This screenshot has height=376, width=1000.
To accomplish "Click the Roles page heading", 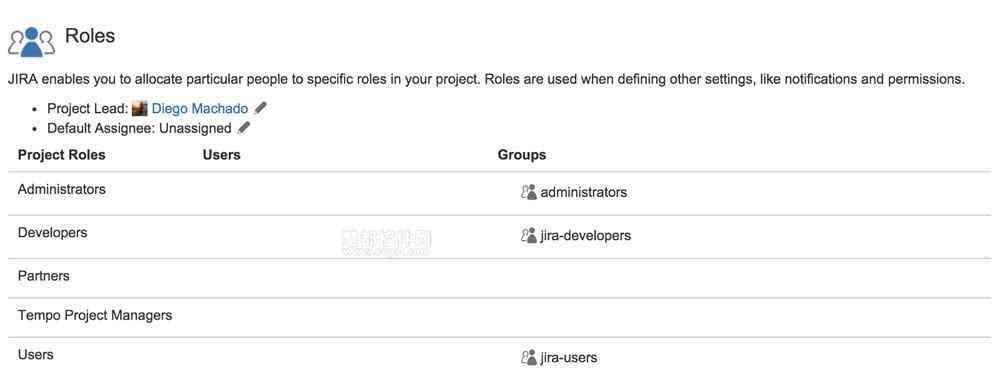I will tap(90, 36).
